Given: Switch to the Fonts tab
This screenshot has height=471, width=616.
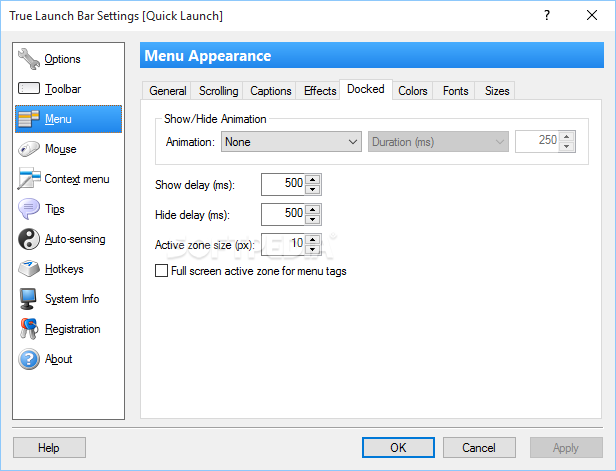Looking at the screenshot, I should pos(455,91).
